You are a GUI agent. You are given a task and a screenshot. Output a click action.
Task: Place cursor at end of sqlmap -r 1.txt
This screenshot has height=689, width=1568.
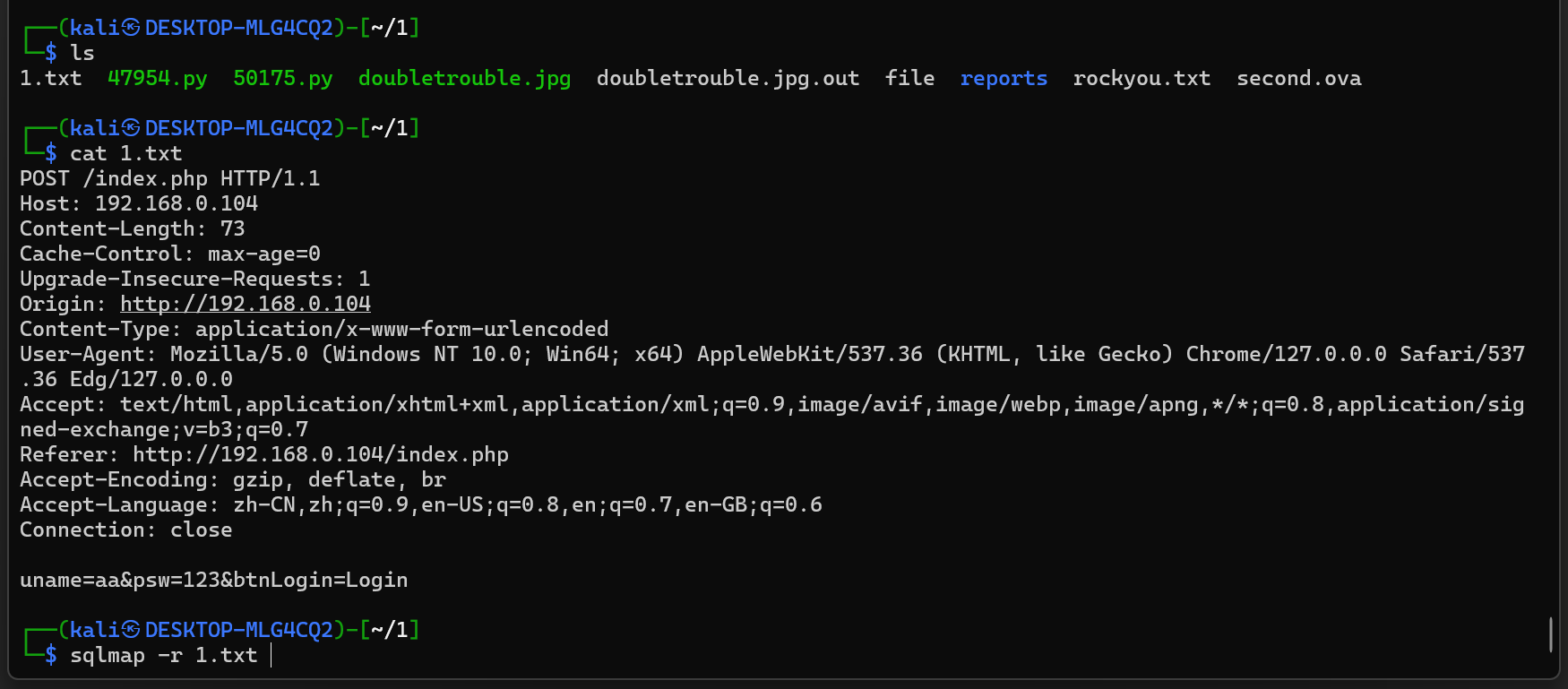[x=270, y=656]
